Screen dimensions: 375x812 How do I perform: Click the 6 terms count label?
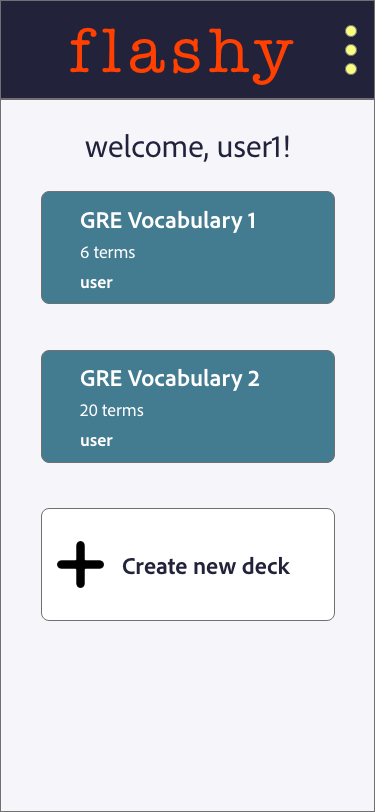coord(108,253)
